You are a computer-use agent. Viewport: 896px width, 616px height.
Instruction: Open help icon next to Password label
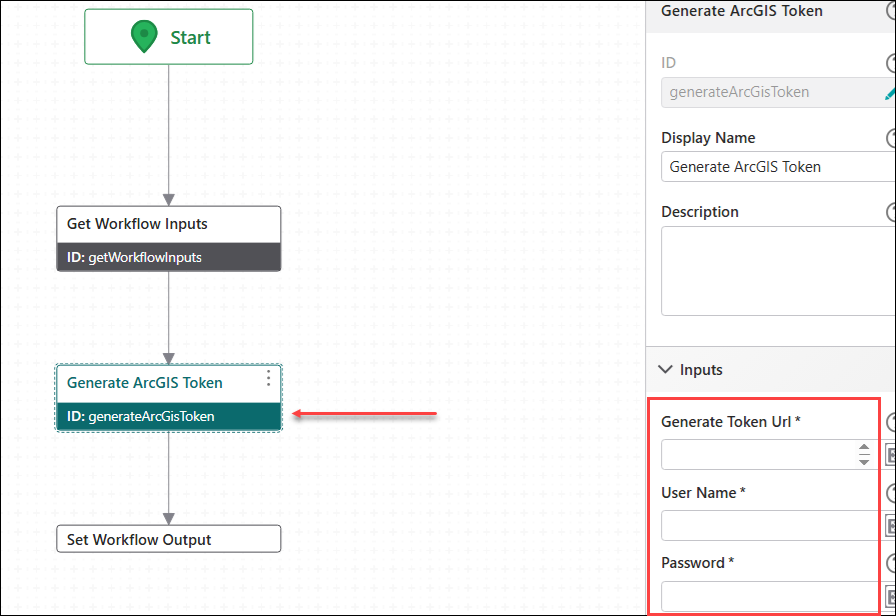(892, 563)
